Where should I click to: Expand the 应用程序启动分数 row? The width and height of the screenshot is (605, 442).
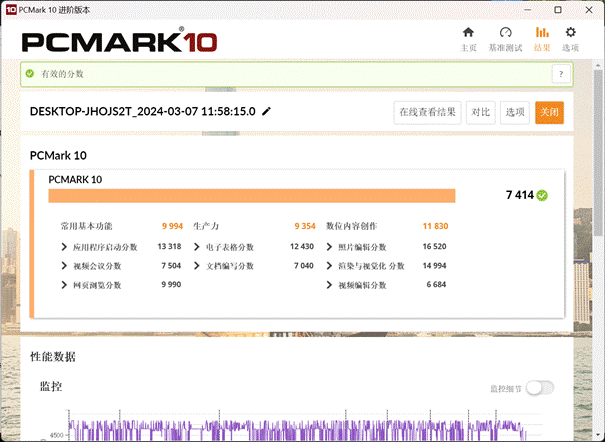click(65, 247)
